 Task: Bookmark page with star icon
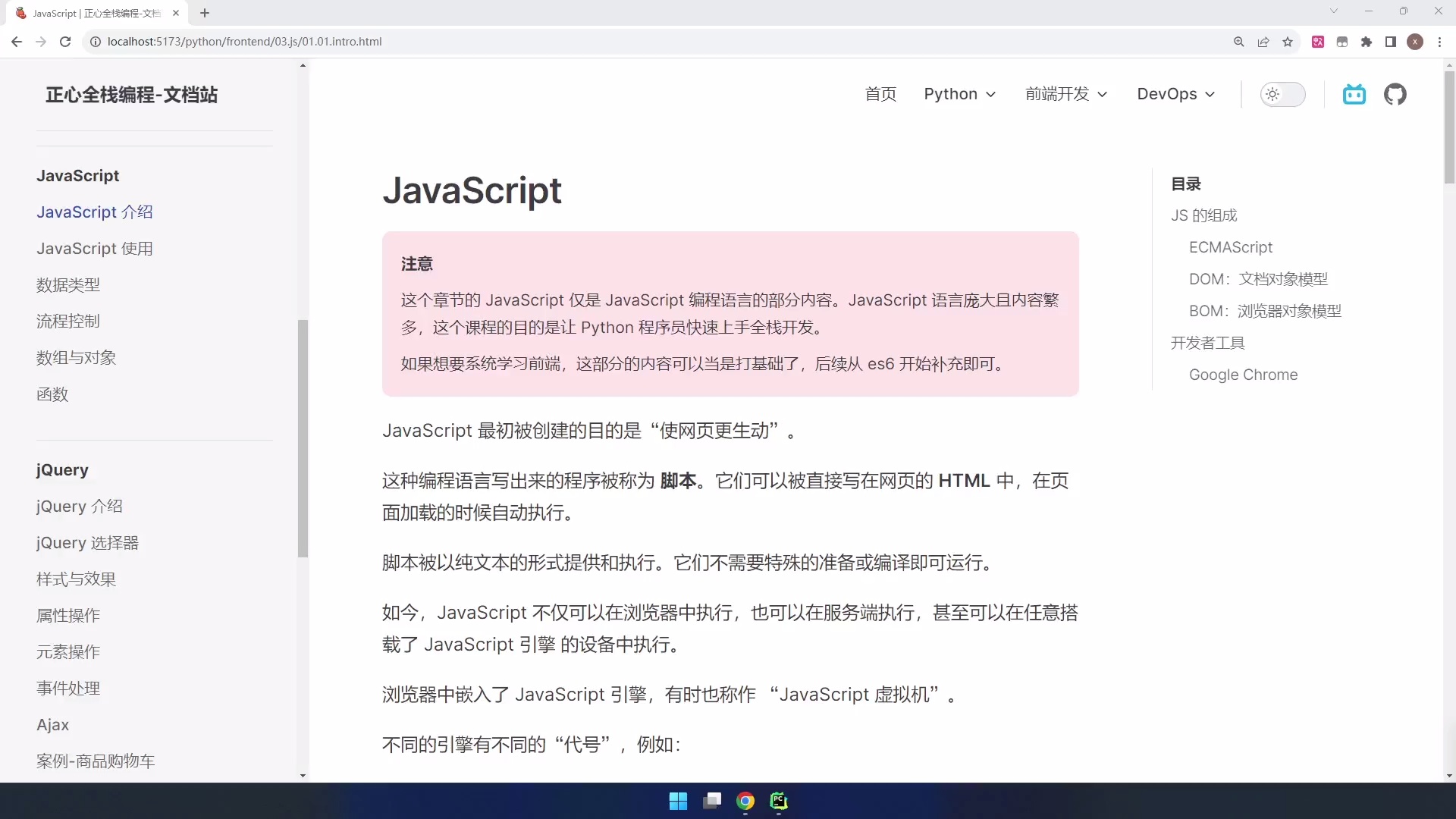click(1288, 42)
